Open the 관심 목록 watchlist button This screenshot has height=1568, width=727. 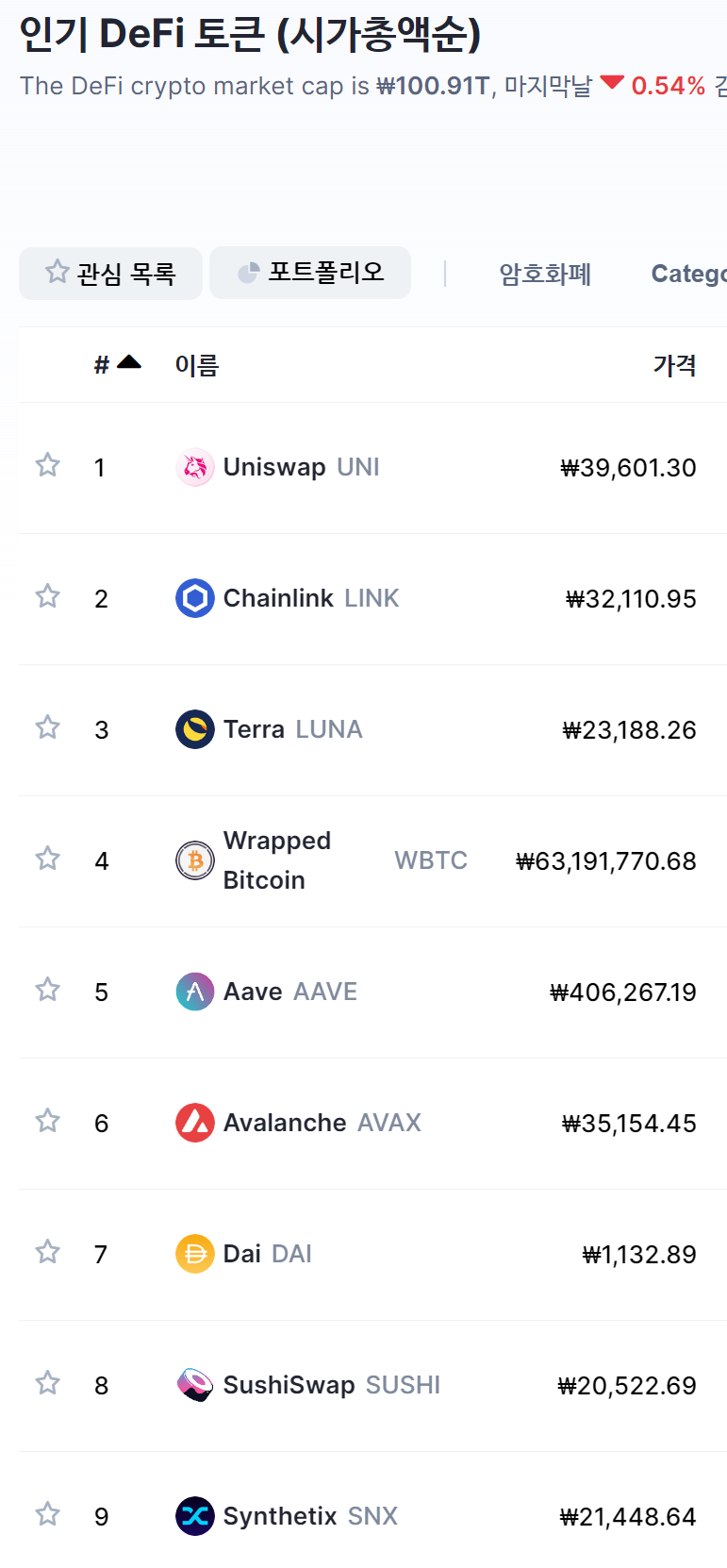[111, 274]
